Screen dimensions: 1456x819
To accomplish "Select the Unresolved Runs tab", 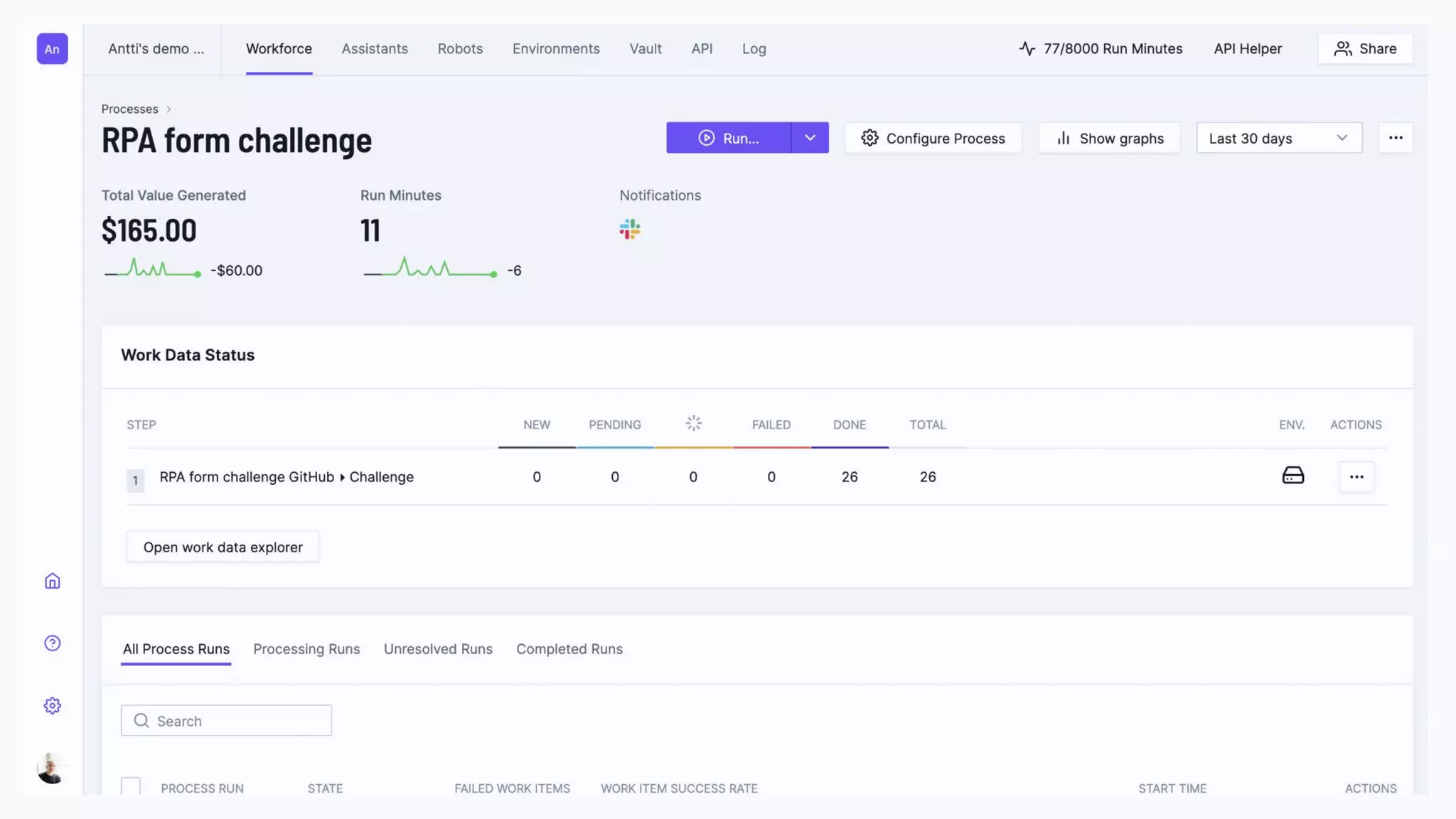I will click(x=438, y=649).
